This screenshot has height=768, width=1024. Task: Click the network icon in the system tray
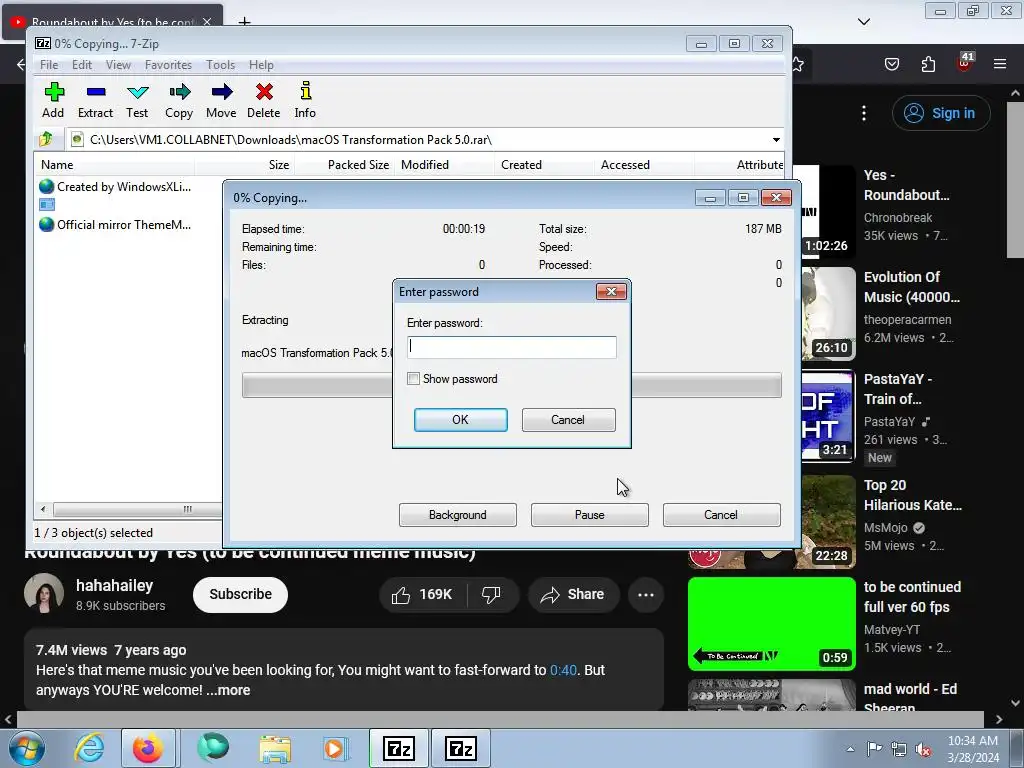899,749
